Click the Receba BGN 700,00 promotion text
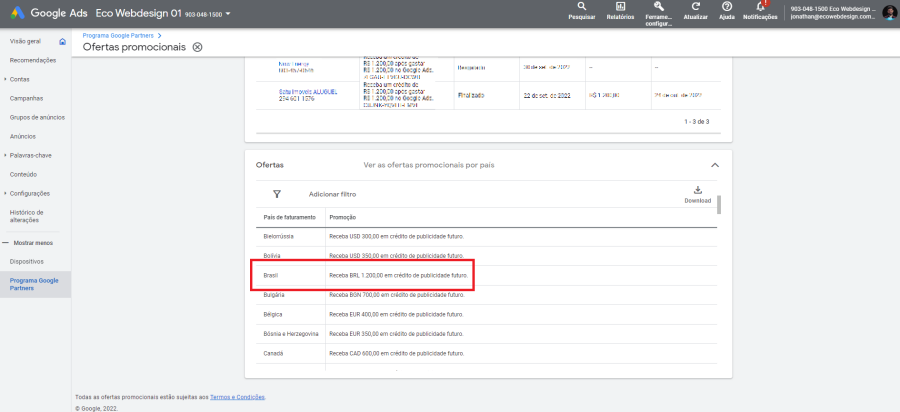The width and height of the screenshot is (900, 412). pyautogui.click(x=397, y=295)
